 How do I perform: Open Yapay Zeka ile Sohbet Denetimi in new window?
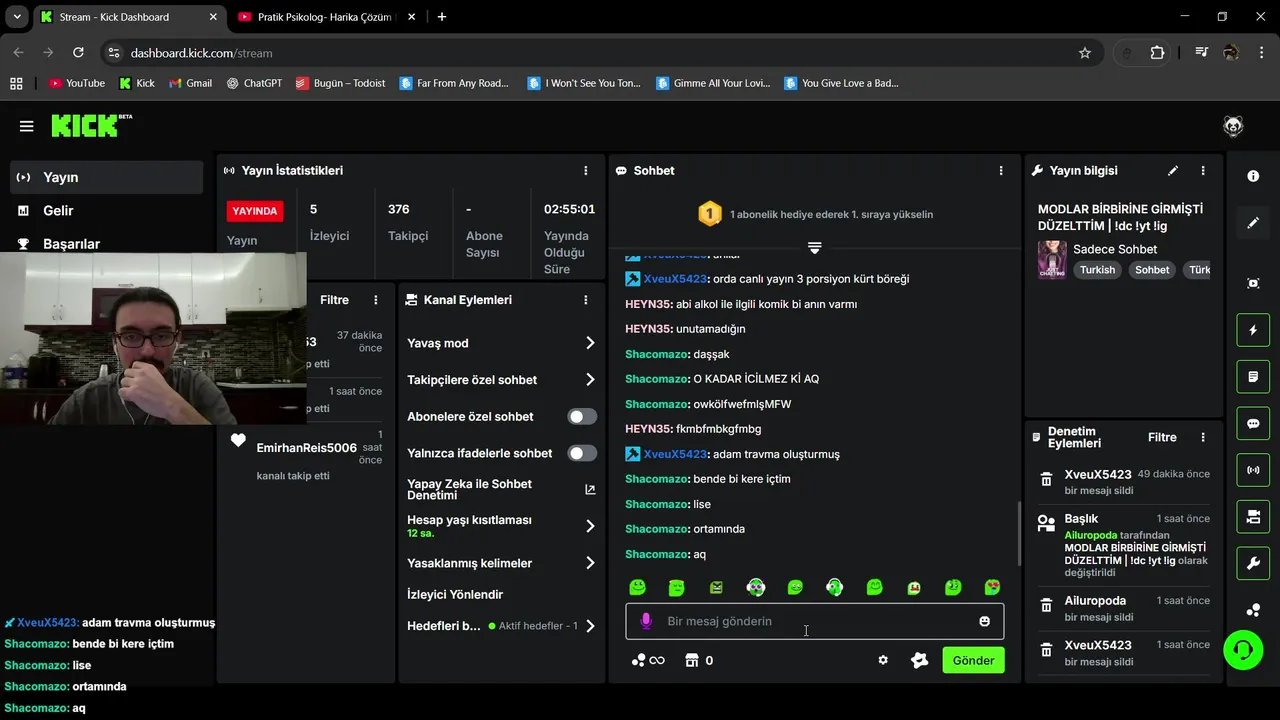pos(590,490)
